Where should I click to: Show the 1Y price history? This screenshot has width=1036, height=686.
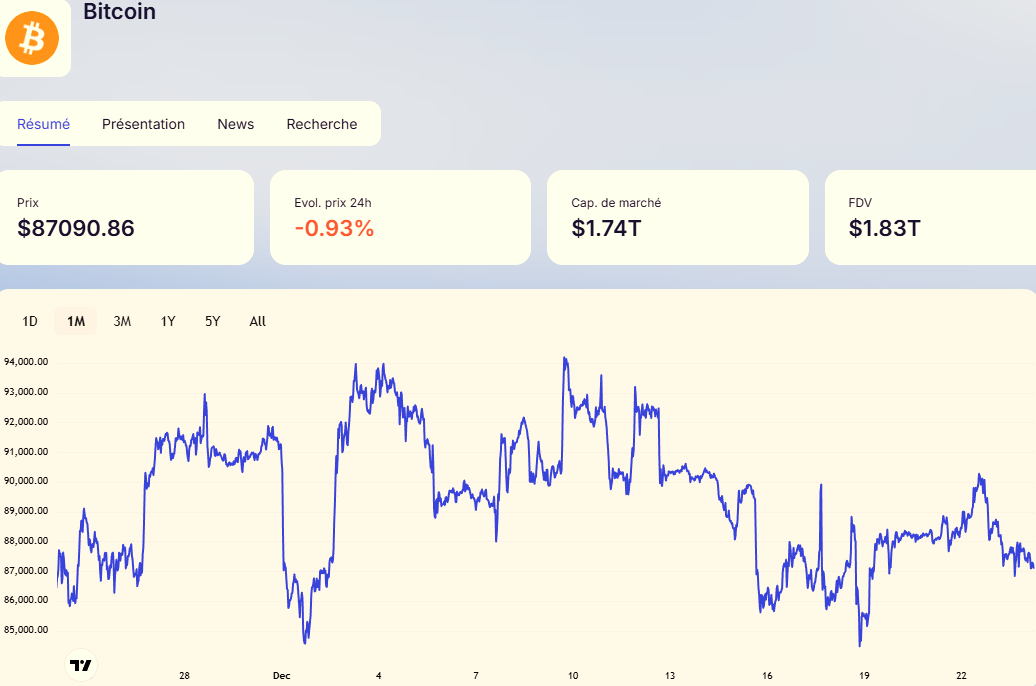168,321
